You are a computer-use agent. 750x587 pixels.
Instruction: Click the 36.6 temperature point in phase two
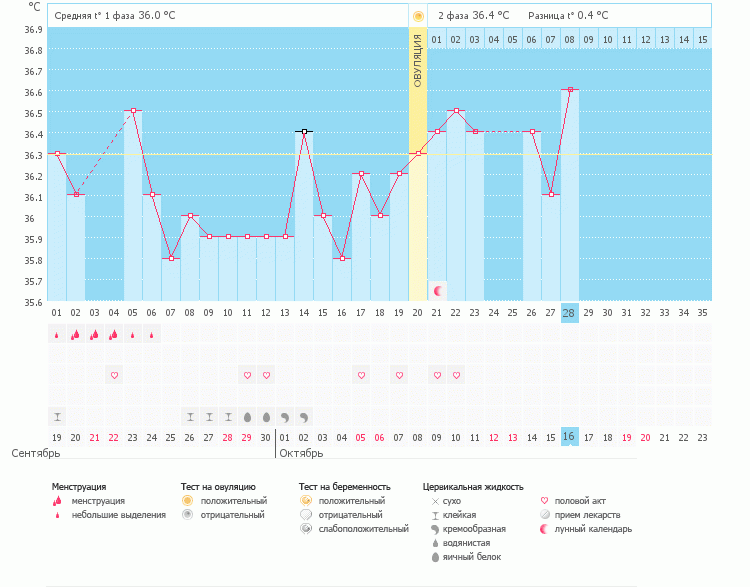point(570,89)
